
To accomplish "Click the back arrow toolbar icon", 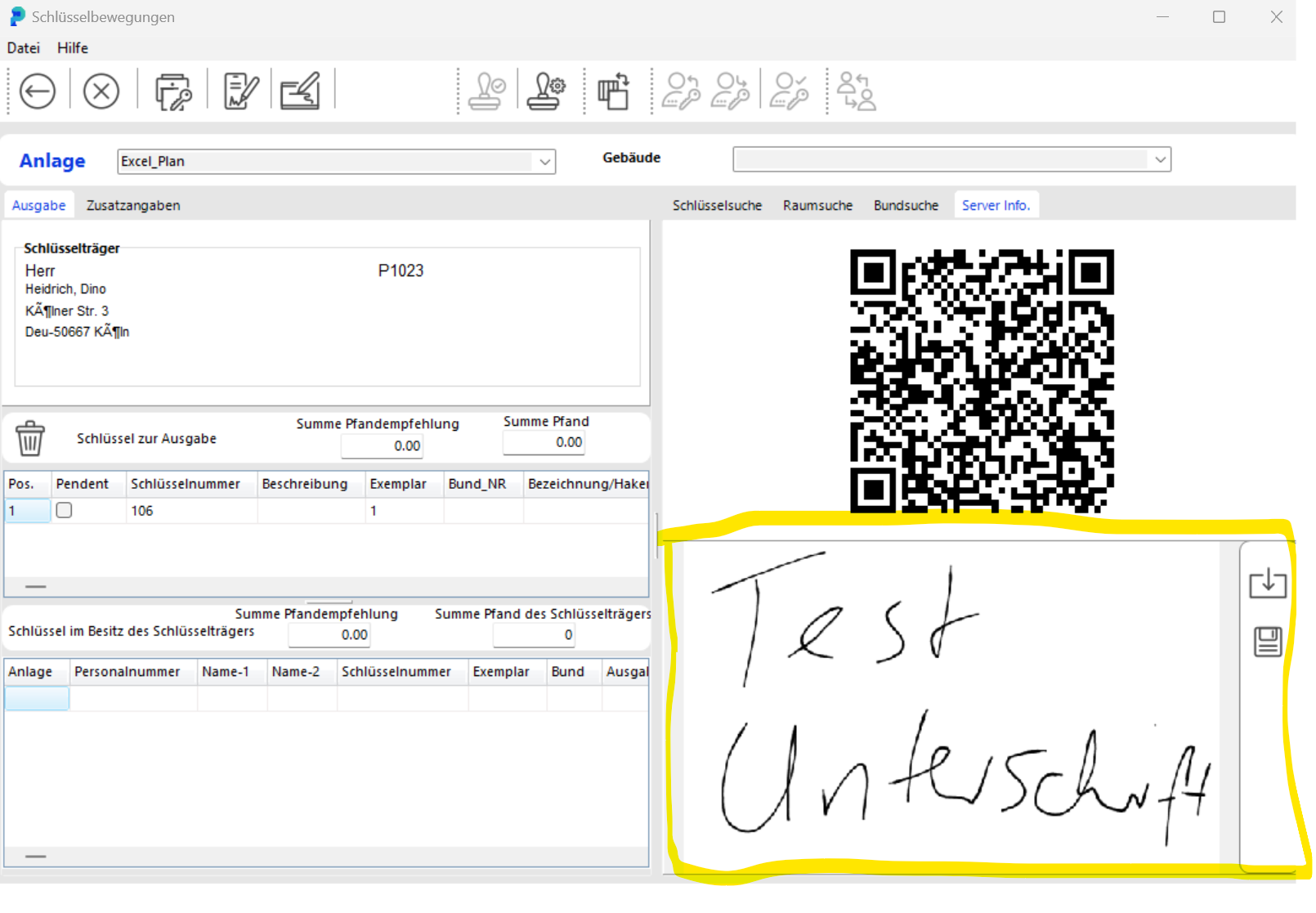I will click(x=38, y=91).
